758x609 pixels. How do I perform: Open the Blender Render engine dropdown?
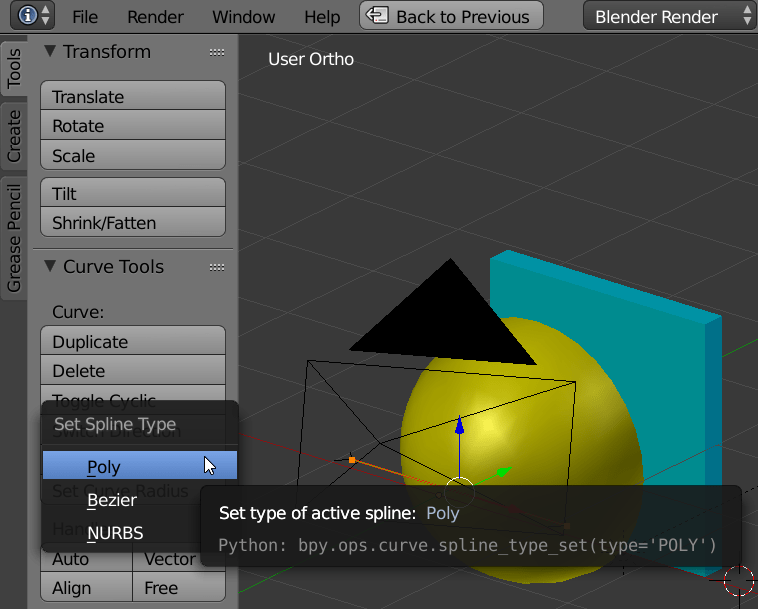[x=670, y=16]
